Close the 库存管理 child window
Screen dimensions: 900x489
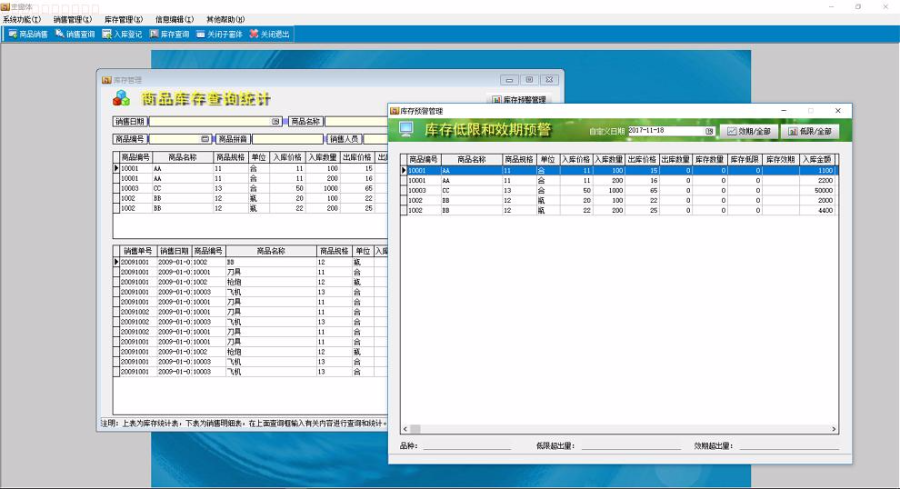tap(549, 80)
